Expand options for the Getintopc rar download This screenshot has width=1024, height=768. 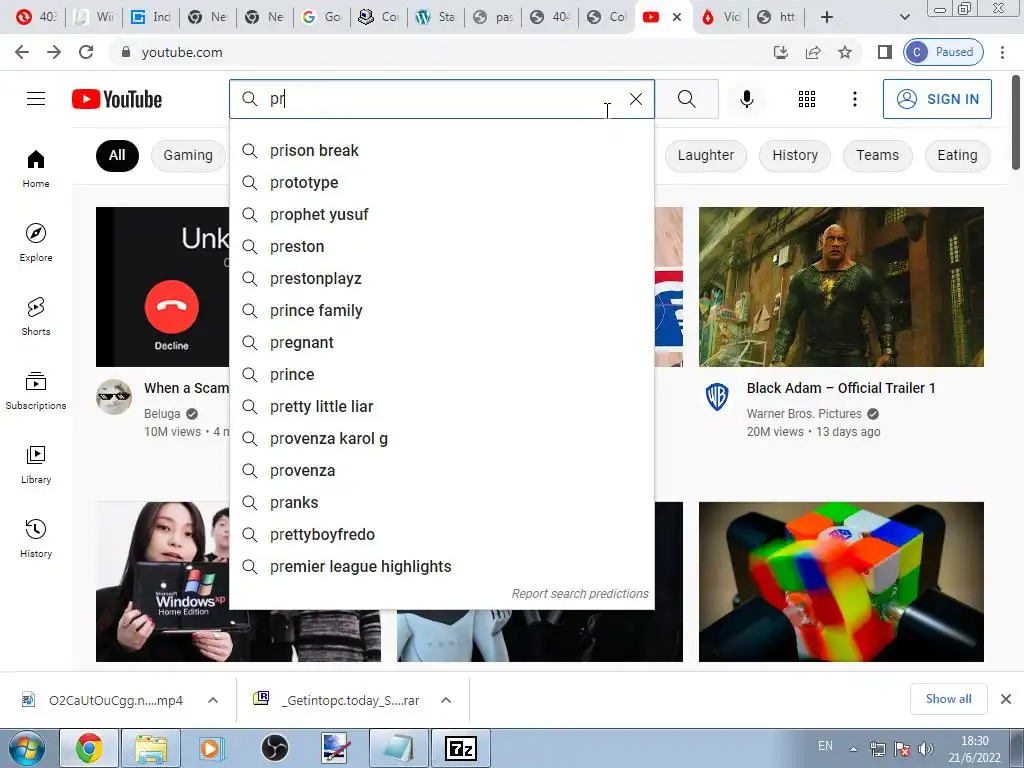(x=446, y=700)
